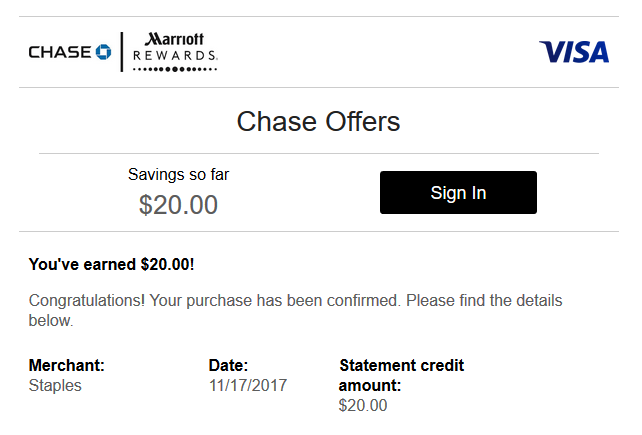Open the Marriott logo script text
Viewport: 642px width, 435px height.
click(x=174, y=39)
